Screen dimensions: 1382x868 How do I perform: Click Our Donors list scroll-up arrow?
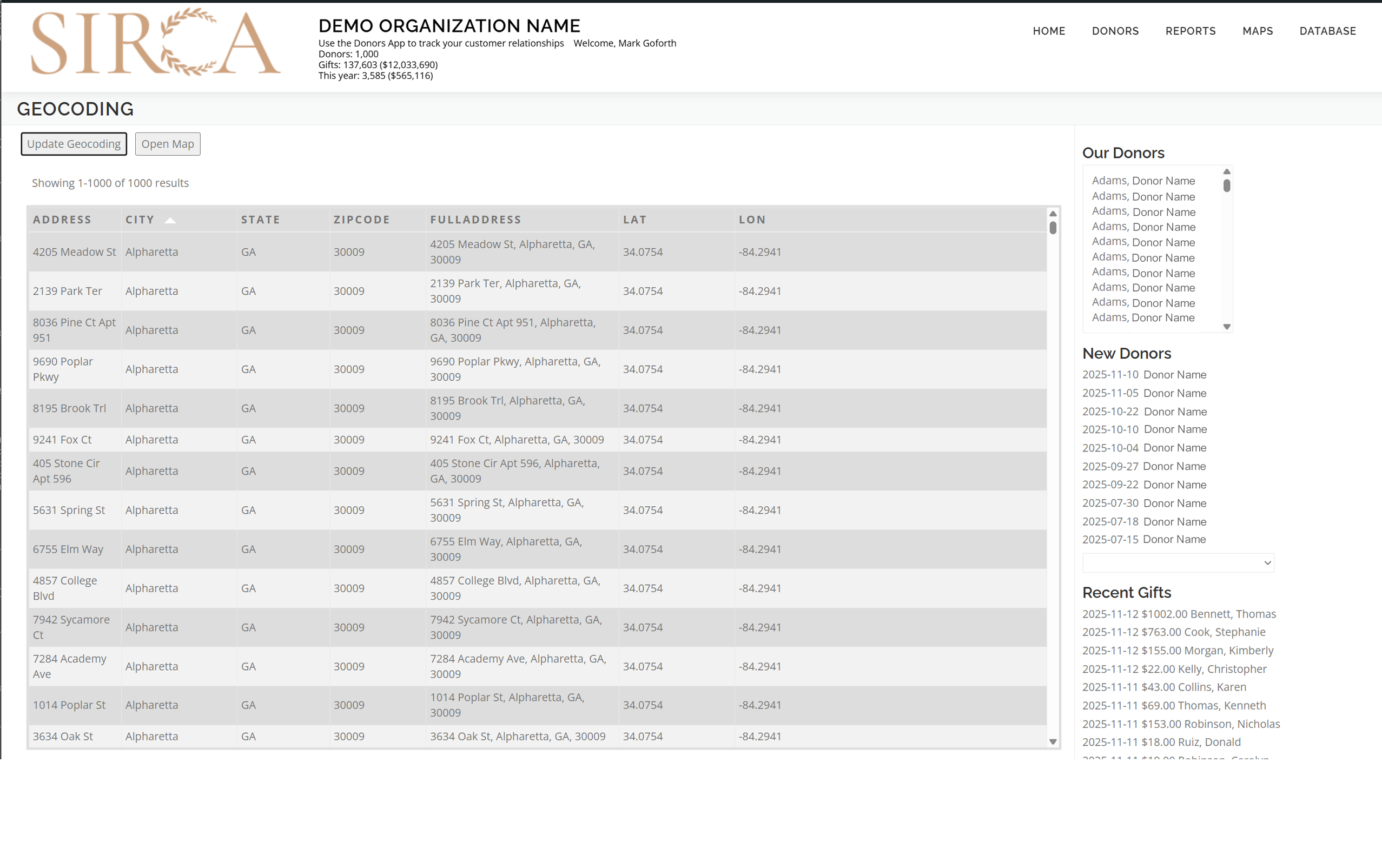coord(1226,171)
